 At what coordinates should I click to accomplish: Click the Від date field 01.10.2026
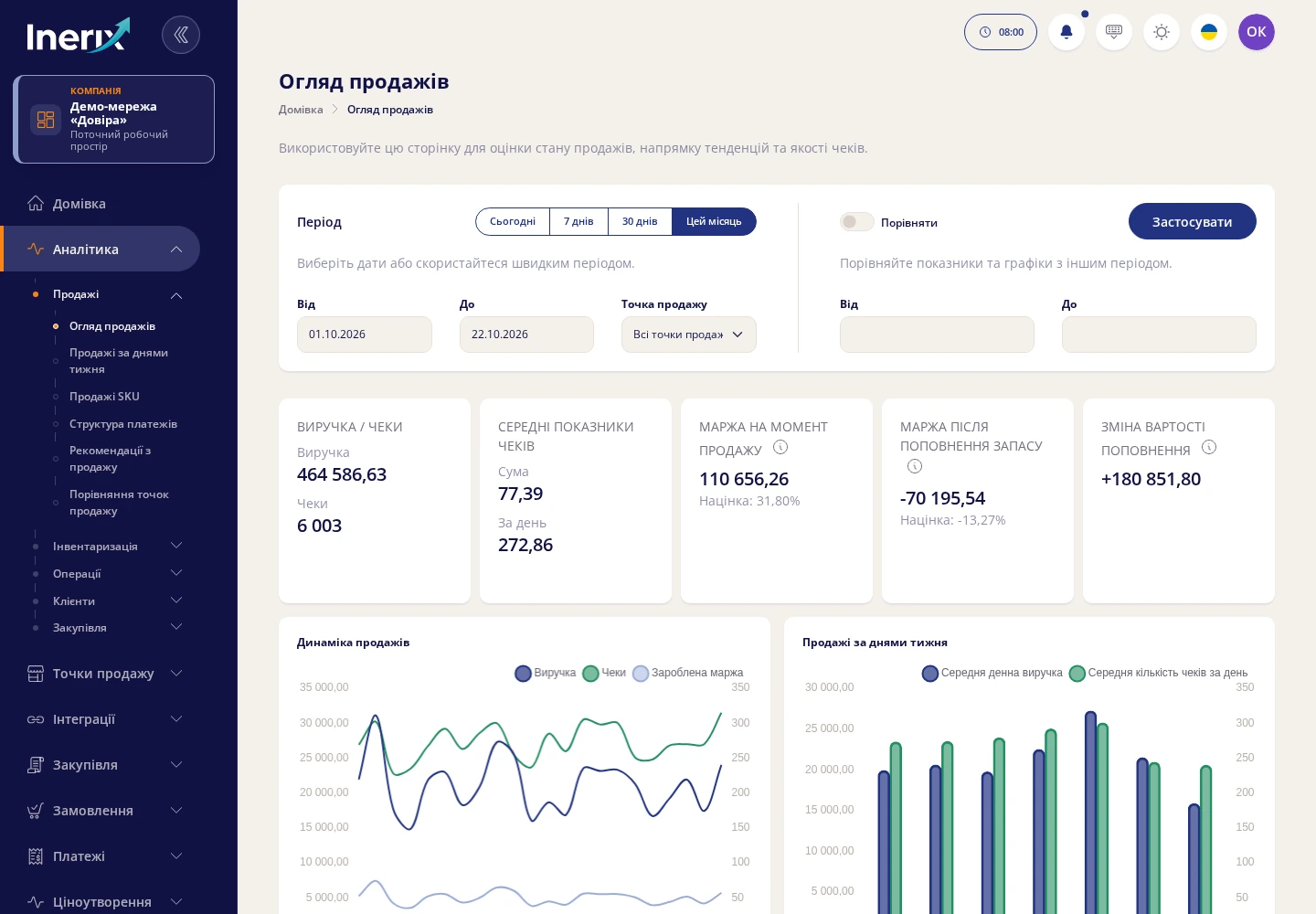point(365,335)
